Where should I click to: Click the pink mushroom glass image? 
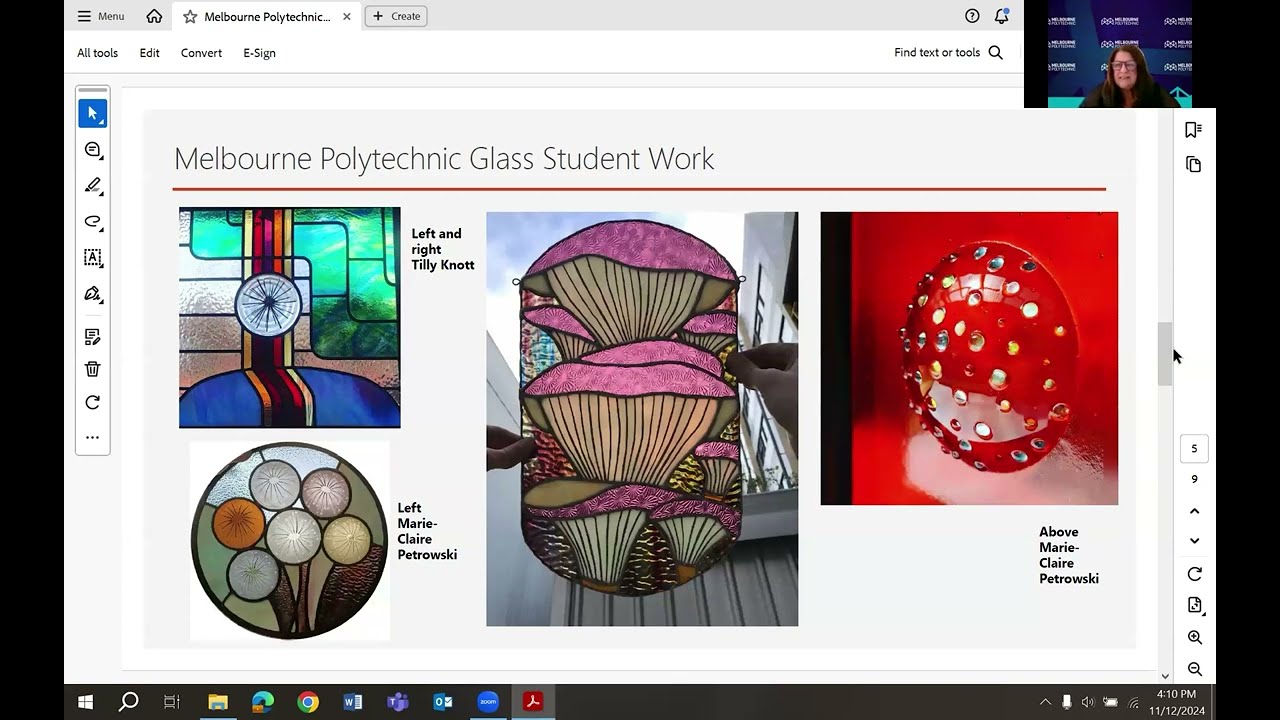pos(642,419)
